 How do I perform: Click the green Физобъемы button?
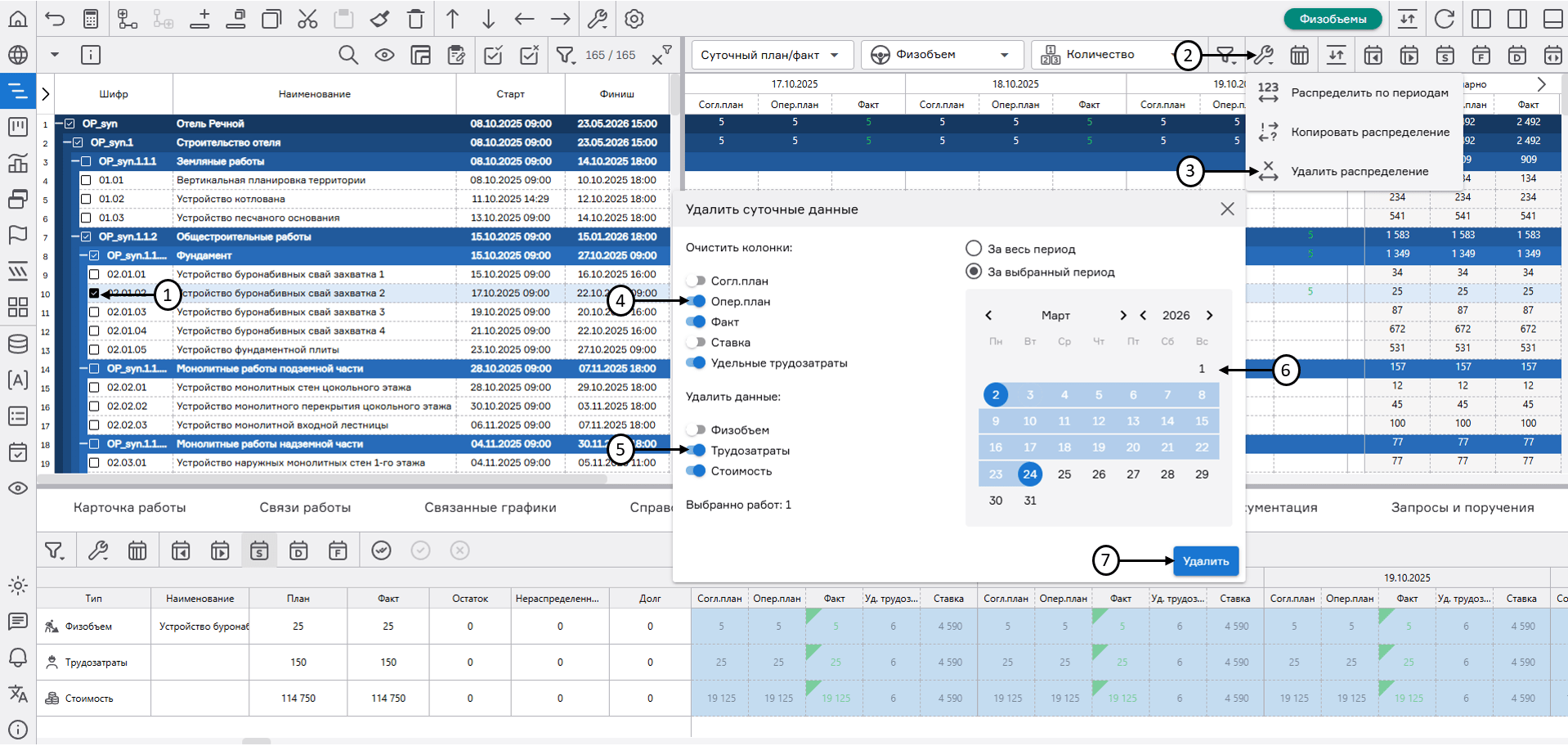(1333, 19)
